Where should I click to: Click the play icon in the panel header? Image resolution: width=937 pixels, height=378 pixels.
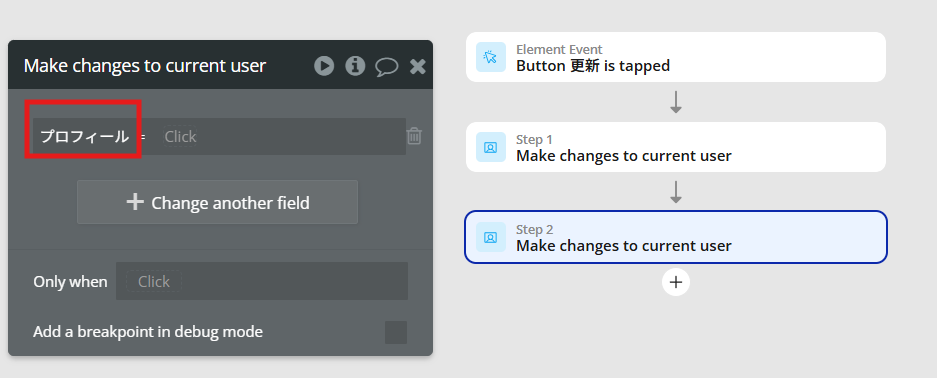[324, 66]
